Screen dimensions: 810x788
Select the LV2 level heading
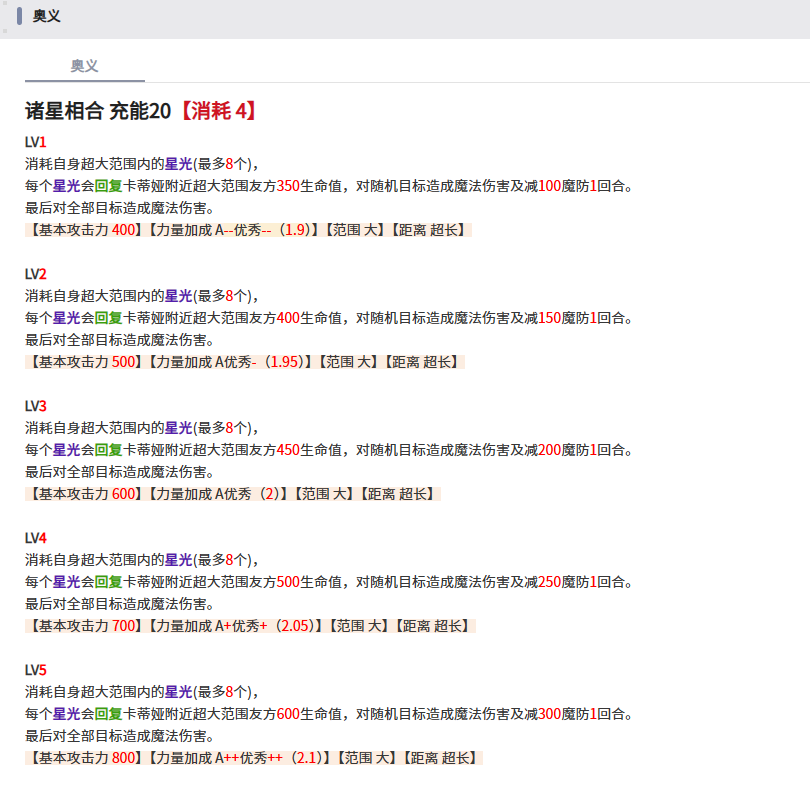36,274
